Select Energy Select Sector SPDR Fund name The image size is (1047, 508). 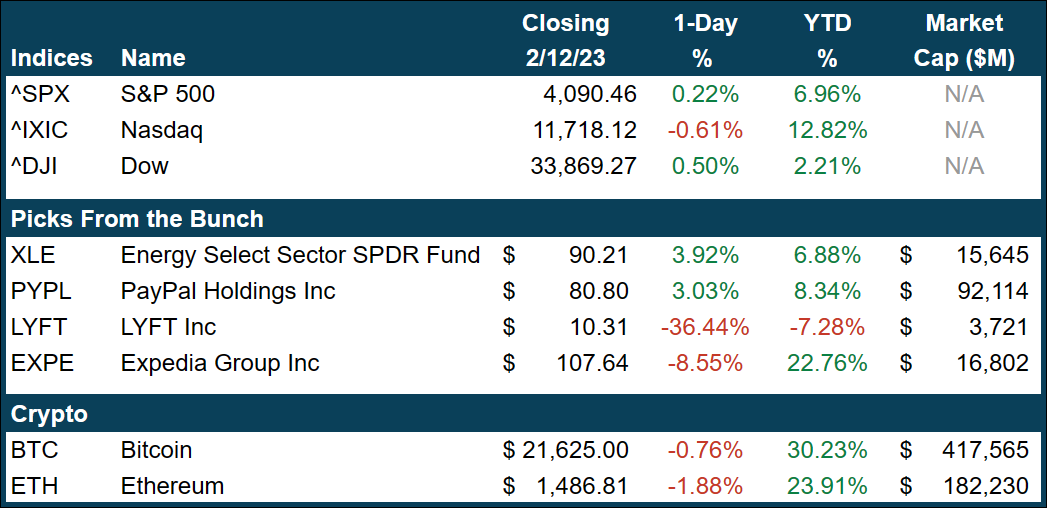point(300,255)
